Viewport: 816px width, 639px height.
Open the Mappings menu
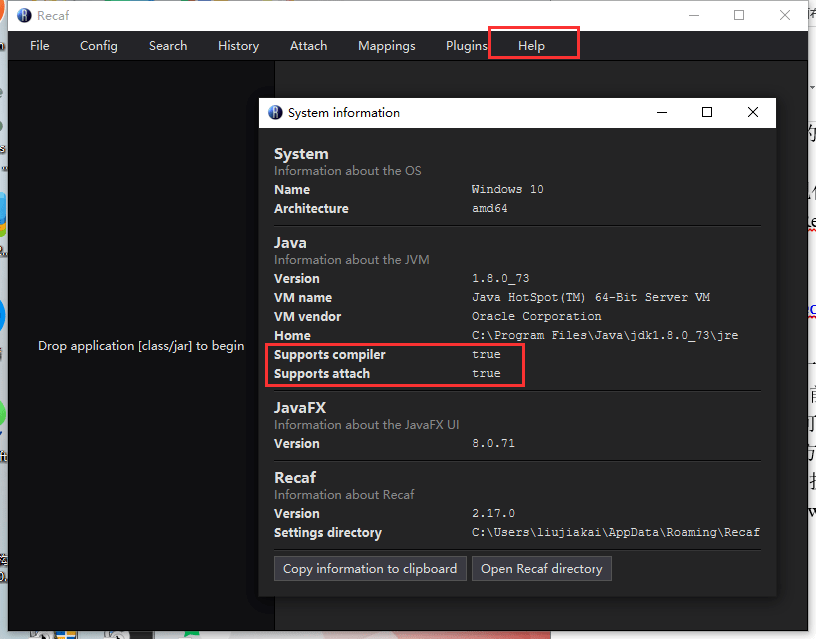(x=387, y=46)
